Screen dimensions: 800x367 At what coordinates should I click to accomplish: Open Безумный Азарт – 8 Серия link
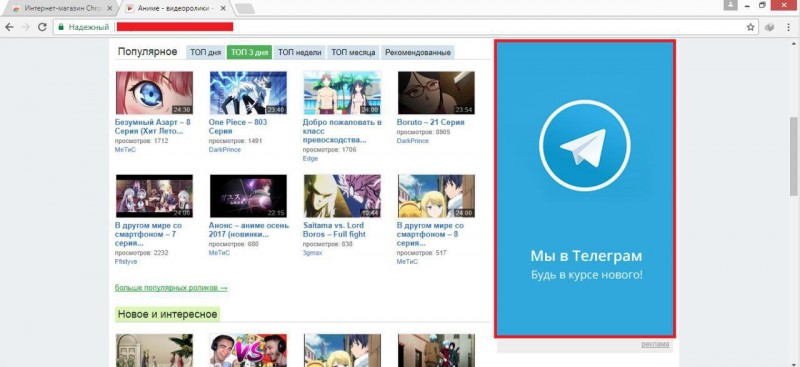(x=153, y=127)
